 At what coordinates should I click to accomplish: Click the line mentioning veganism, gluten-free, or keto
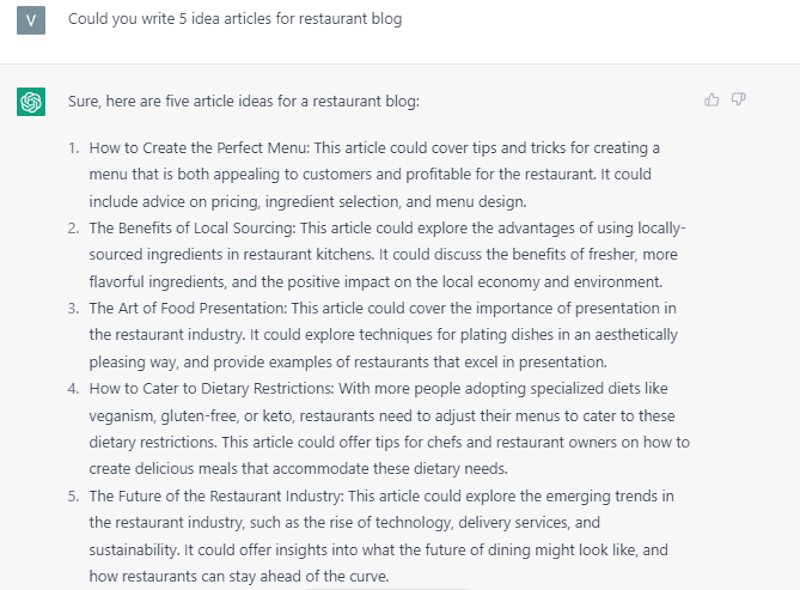(x=380, y=415)
